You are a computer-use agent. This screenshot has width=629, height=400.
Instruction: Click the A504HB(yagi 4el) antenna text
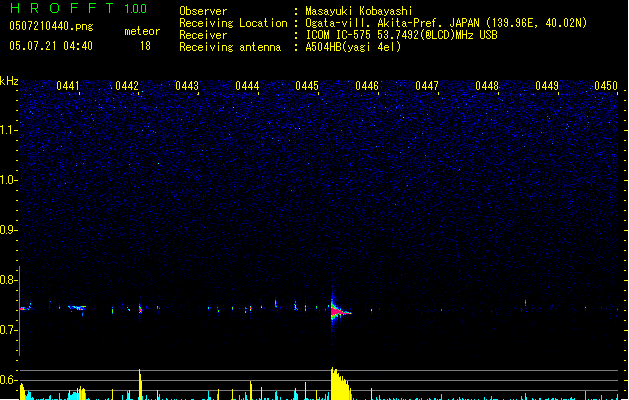point(353,47)
